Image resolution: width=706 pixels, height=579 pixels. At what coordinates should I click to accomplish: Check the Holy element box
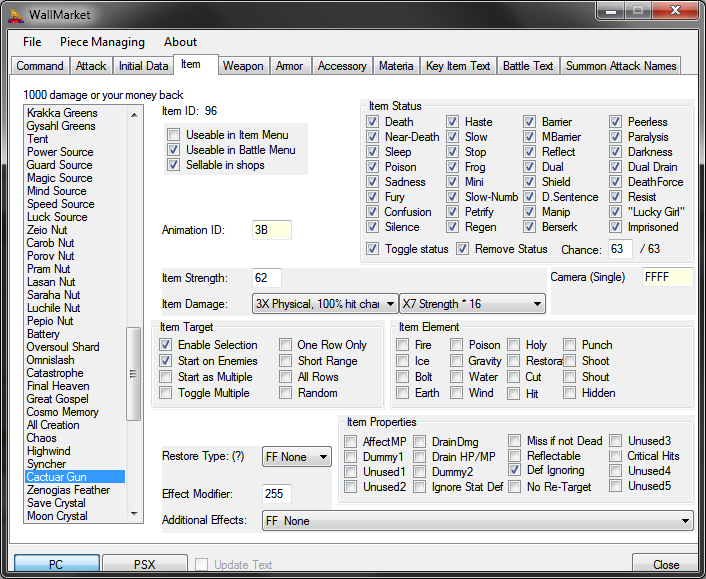point(514,345)
